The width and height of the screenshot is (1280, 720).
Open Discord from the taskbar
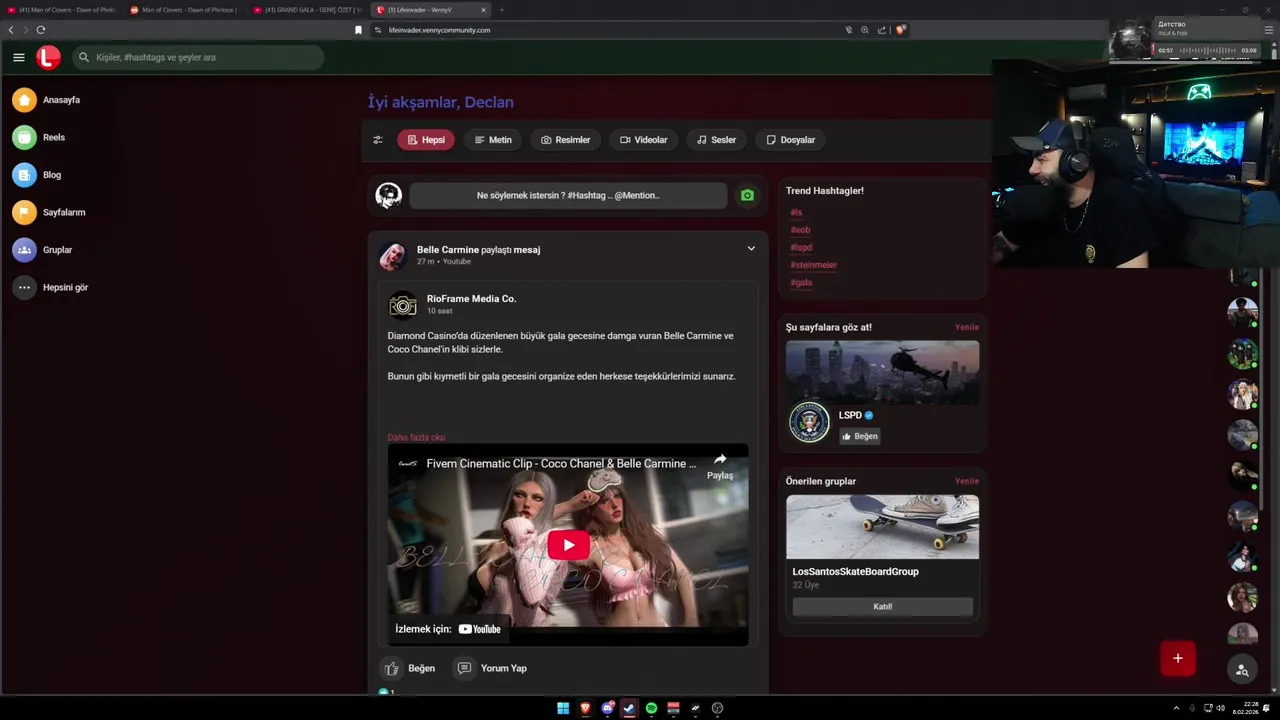coord(607,708)
